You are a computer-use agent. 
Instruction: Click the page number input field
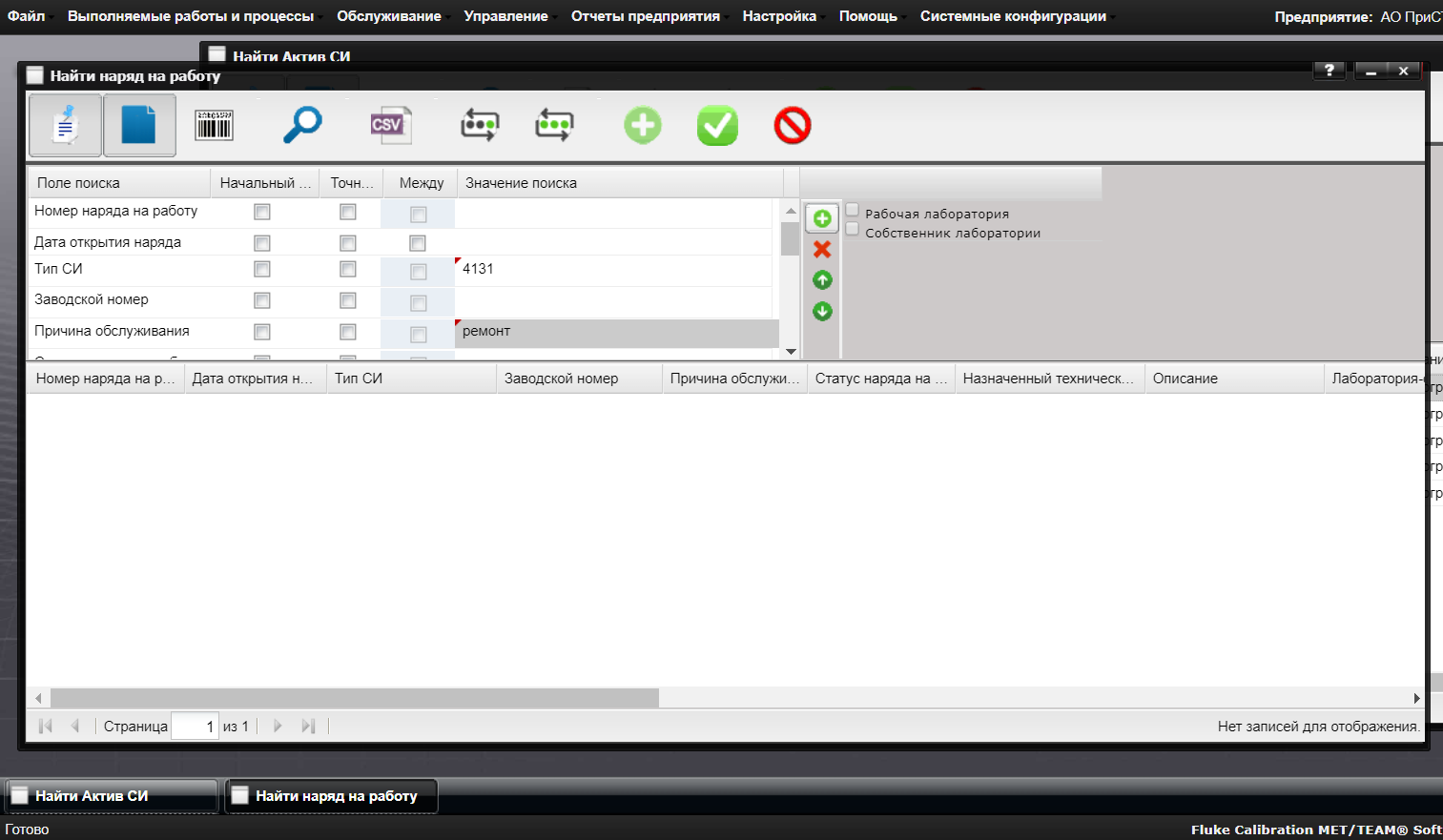click(196, 727)
